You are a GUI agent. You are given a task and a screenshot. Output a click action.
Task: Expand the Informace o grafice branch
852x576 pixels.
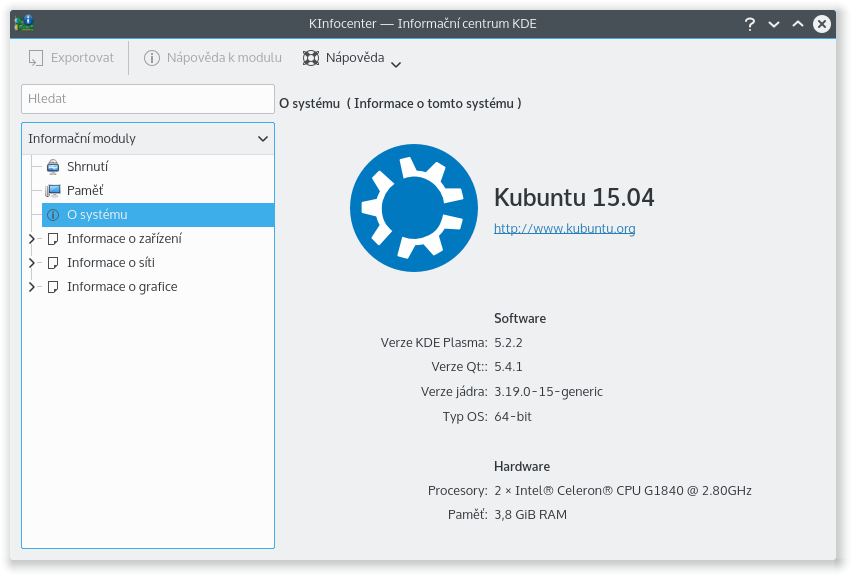[x=32, y=286]
